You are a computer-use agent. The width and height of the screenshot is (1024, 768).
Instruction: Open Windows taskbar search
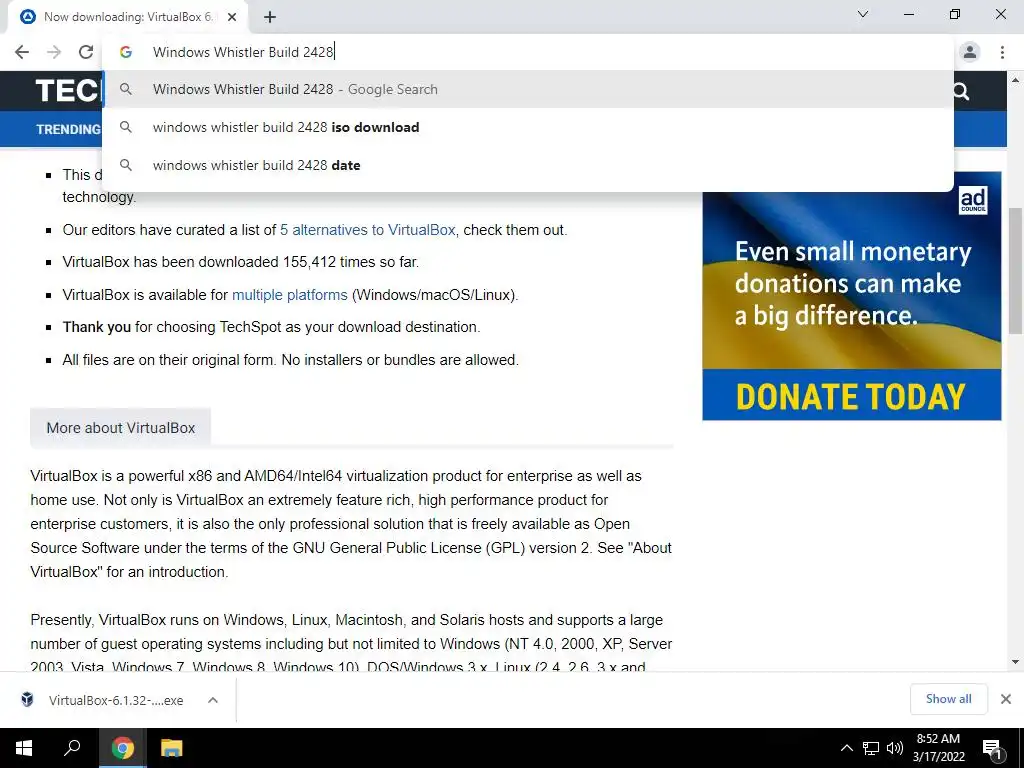[72, 748]
